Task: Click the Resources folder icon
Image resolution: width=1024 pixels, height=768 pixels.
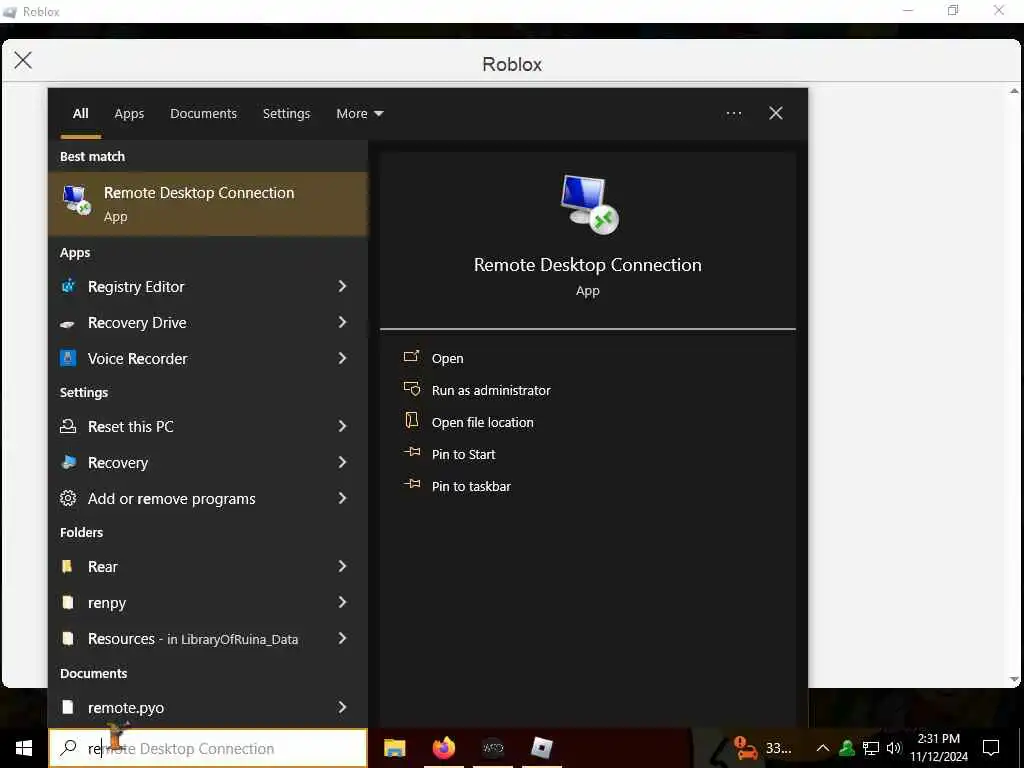Action: click(x=67, y=638)
